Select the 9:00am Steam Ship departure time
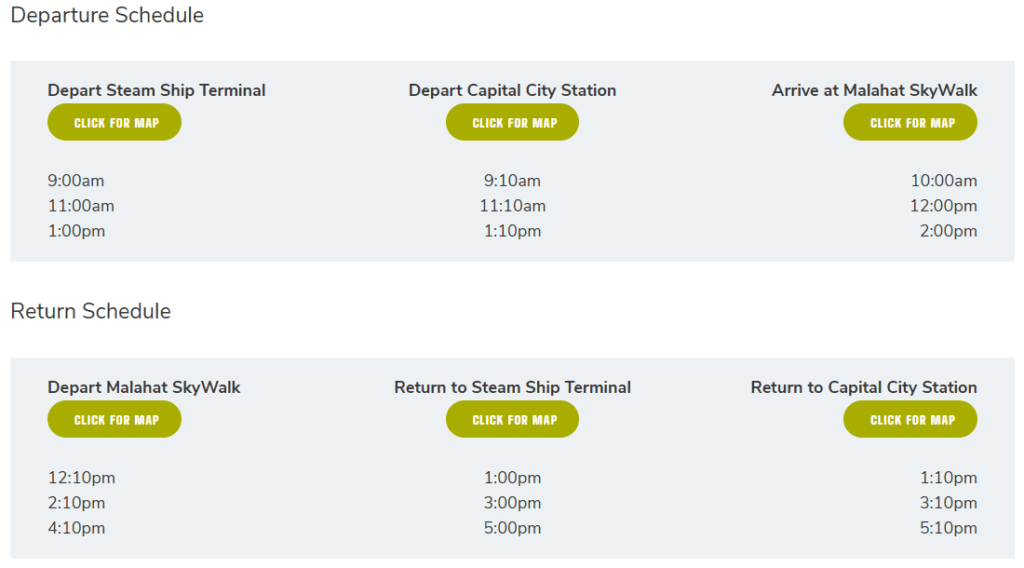 (76, 181)
